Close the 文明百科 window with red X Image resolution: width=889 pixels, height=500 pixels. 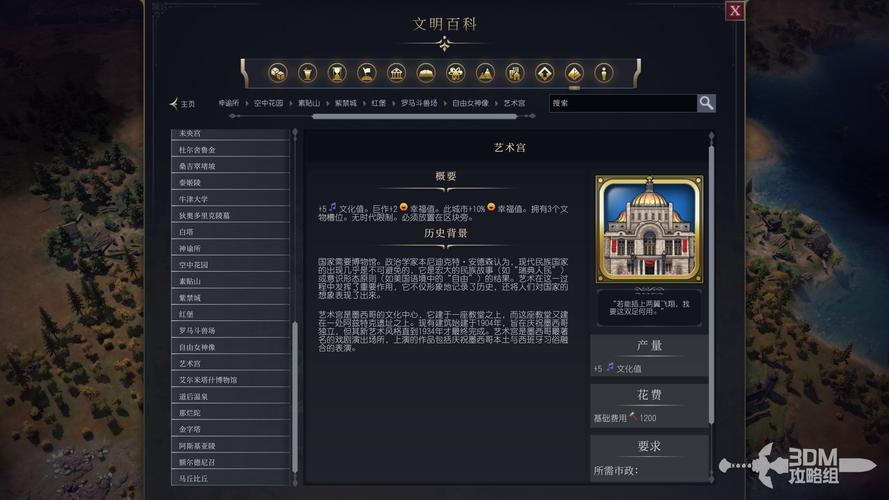(735, 11)
